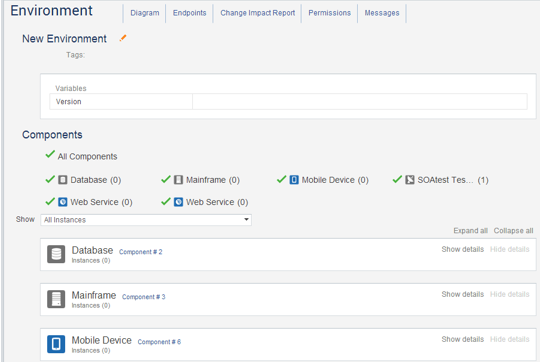Open the Permissions tab
This screenshot has width=540, height=362.
click(330, 13)
